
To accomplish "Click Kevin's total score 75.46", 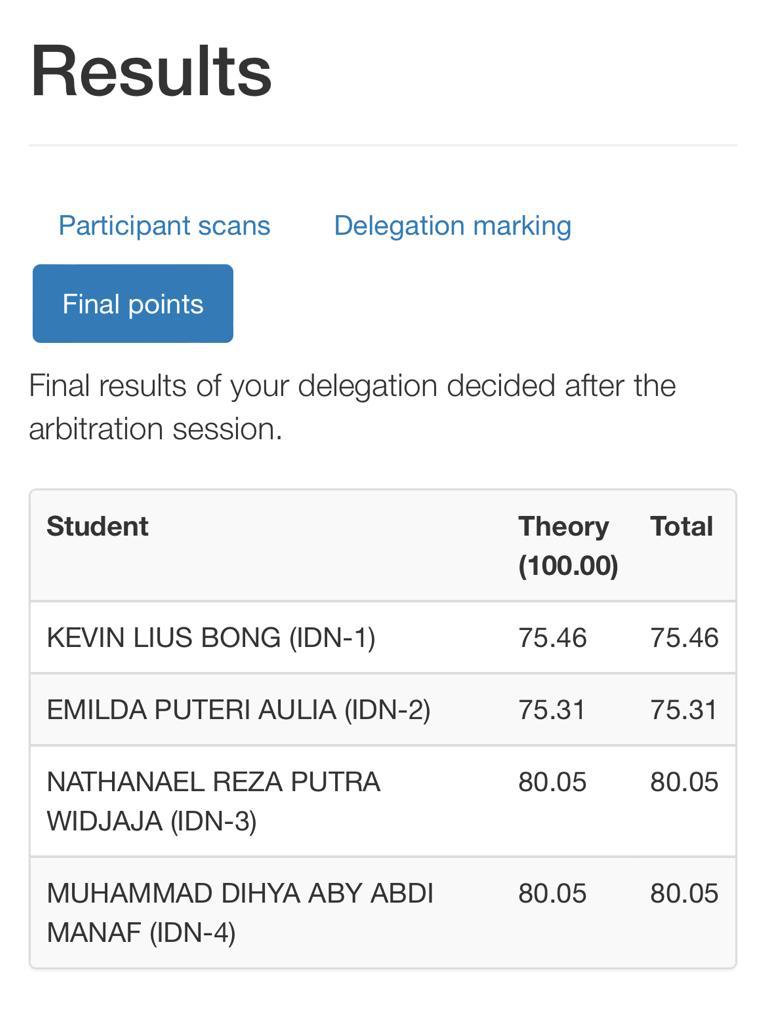I will pos(684,638).
